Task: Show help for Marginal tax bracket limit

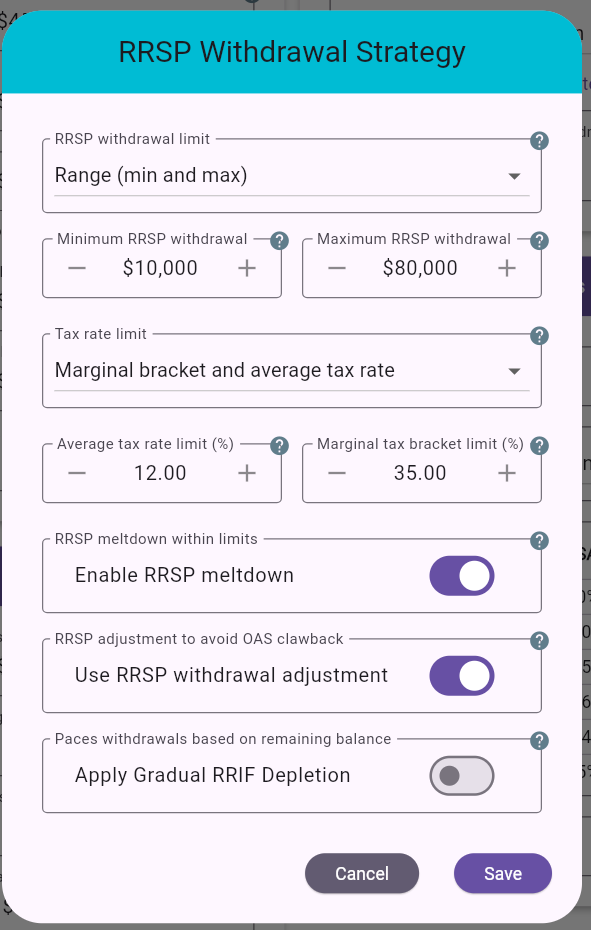Action: [x=539, y=445]
